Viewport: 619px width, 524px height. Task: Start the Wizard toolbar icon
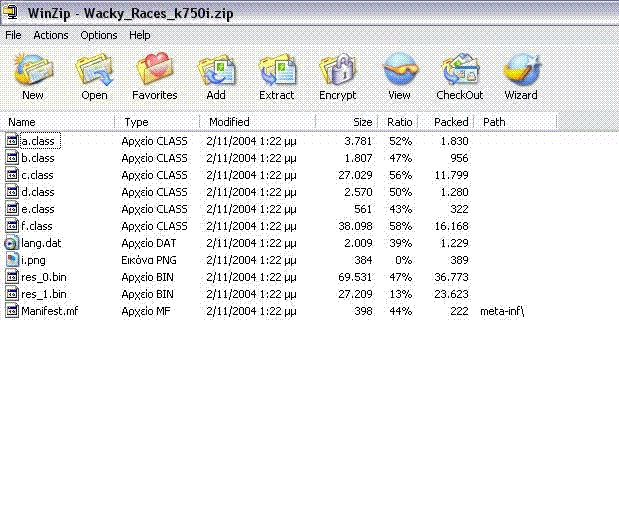click(521, 70)
